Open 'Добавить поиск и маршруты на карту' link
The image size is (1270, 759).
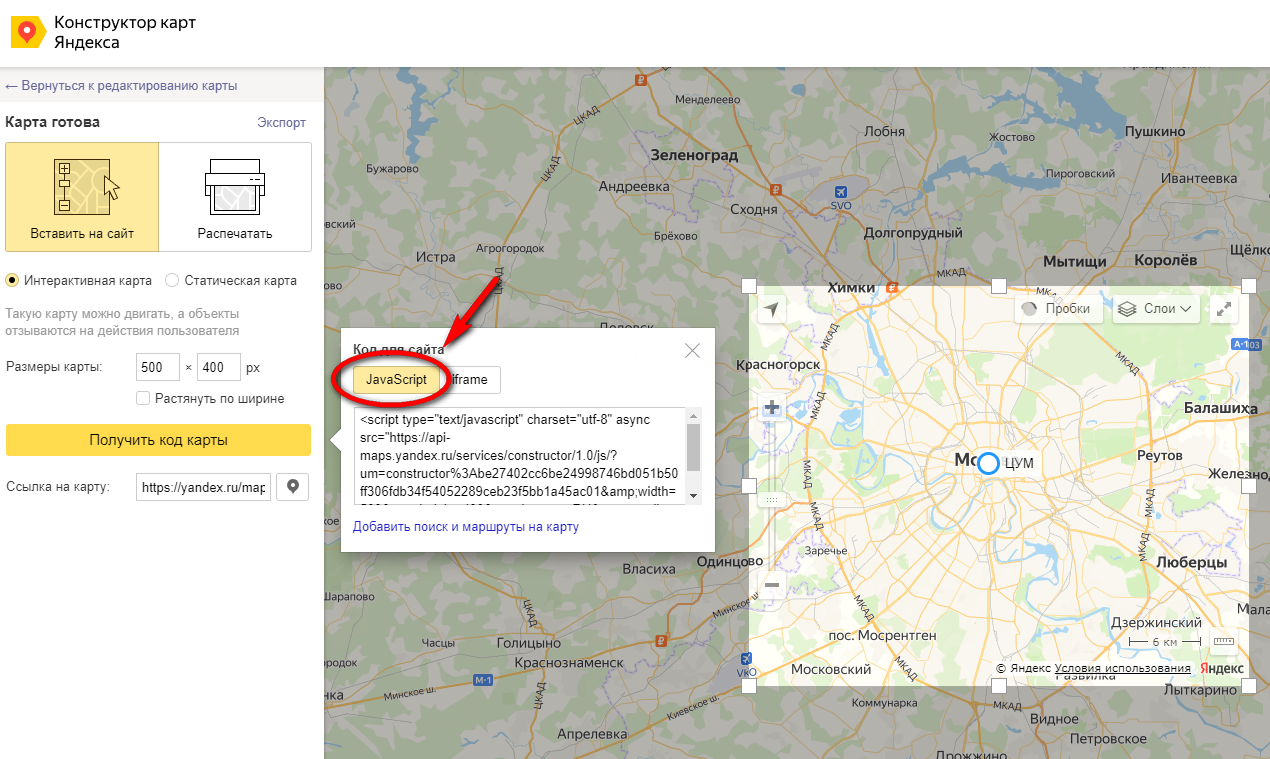[466, 526]
